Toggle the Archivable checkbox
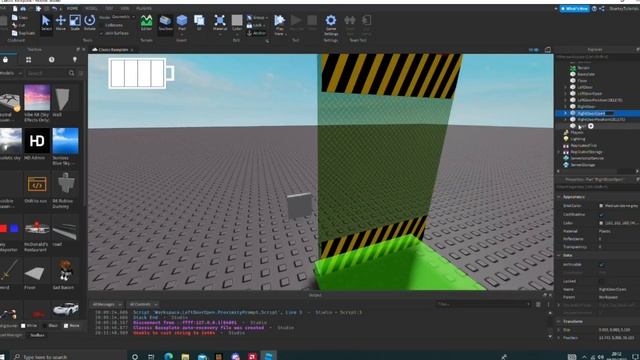This screenshot has height=360, width=640. coord(601,264)
